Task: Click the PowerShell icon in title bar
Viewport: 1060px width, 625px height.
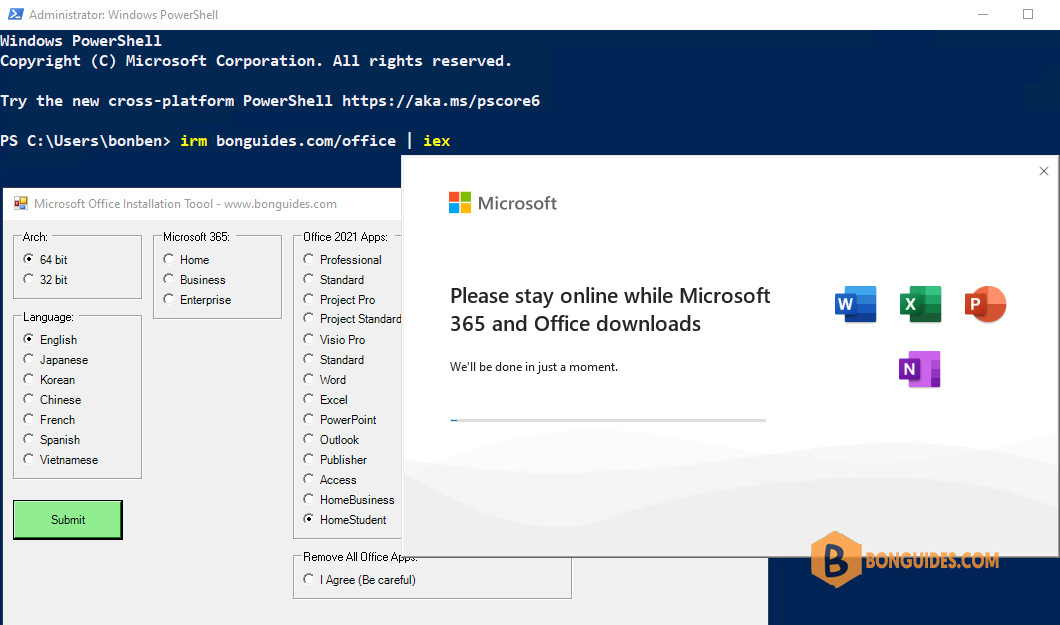Action: tap(15, 14)
